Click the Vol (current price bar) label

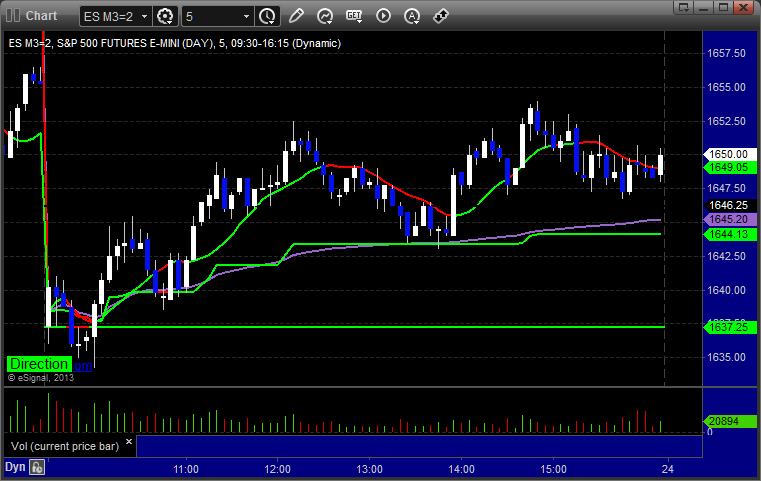(68, 444)
